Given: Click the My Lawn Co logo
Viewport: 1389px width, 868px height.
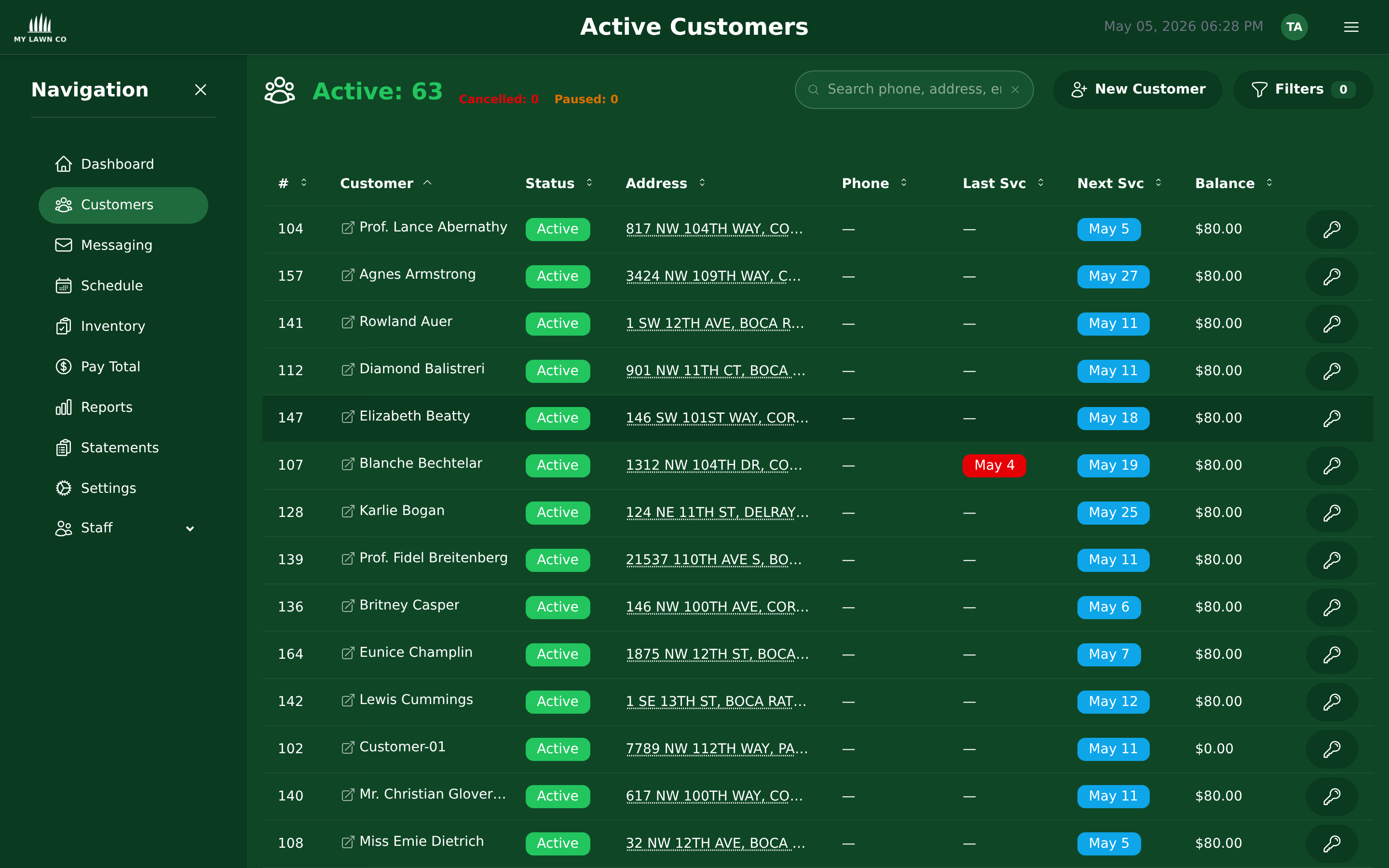Looking at the screenshot, I should tap(40, 27).
